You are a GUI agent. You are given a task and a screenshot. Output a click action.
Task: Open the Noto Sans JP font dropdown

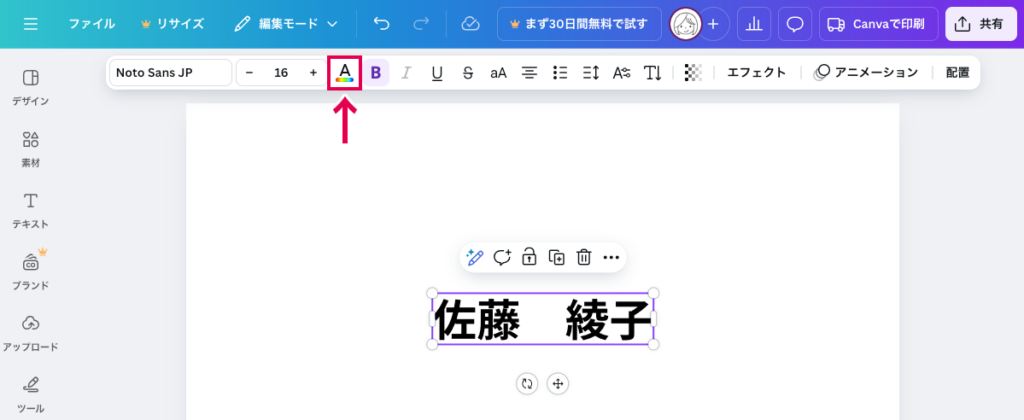tap(170, 72)
